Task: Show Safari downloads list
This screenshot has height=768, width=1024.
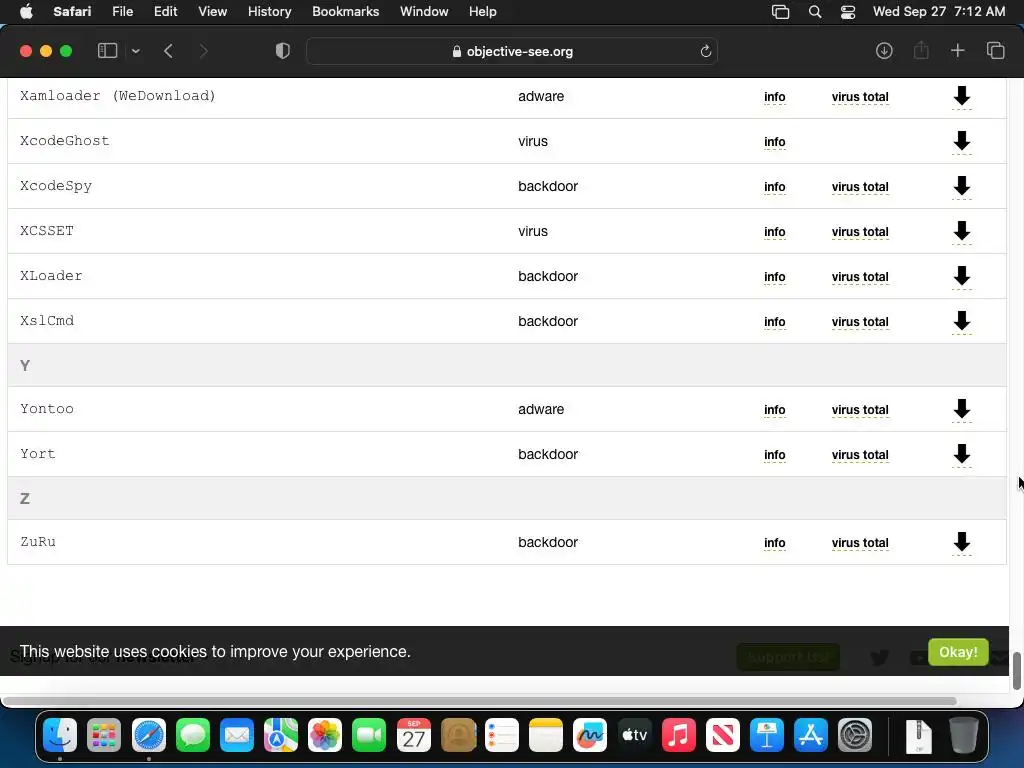Action: click(884, 51)
